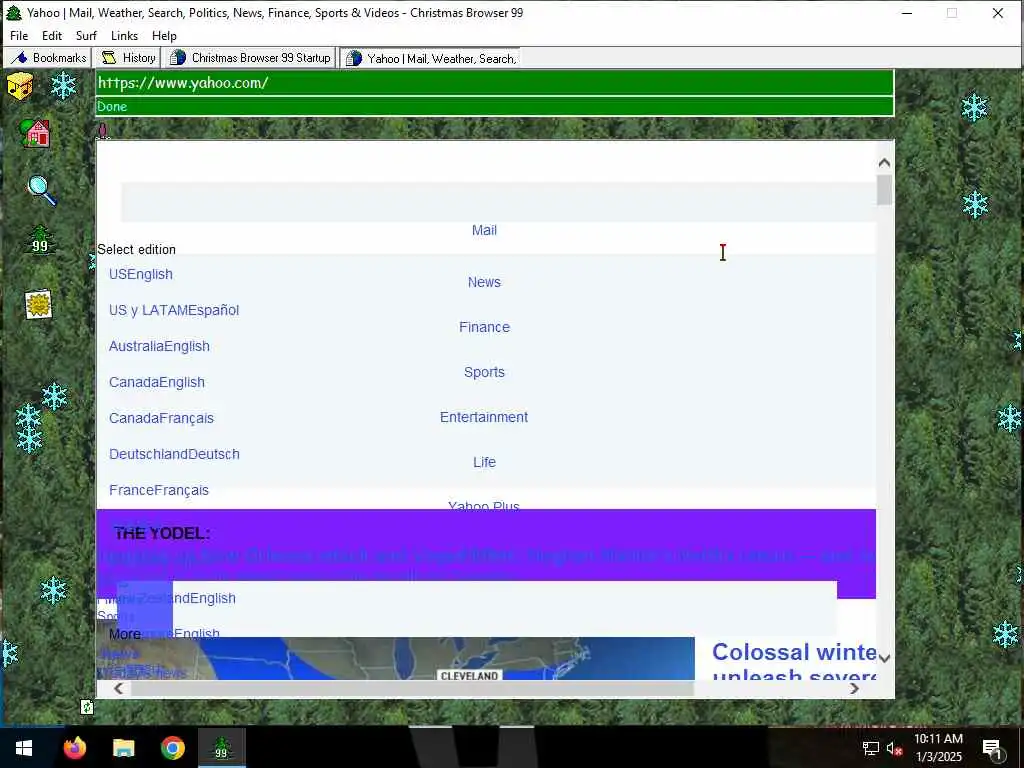Click the vertical scrollbar down arrow
1024x768 pixels.
tap(884, 658)
